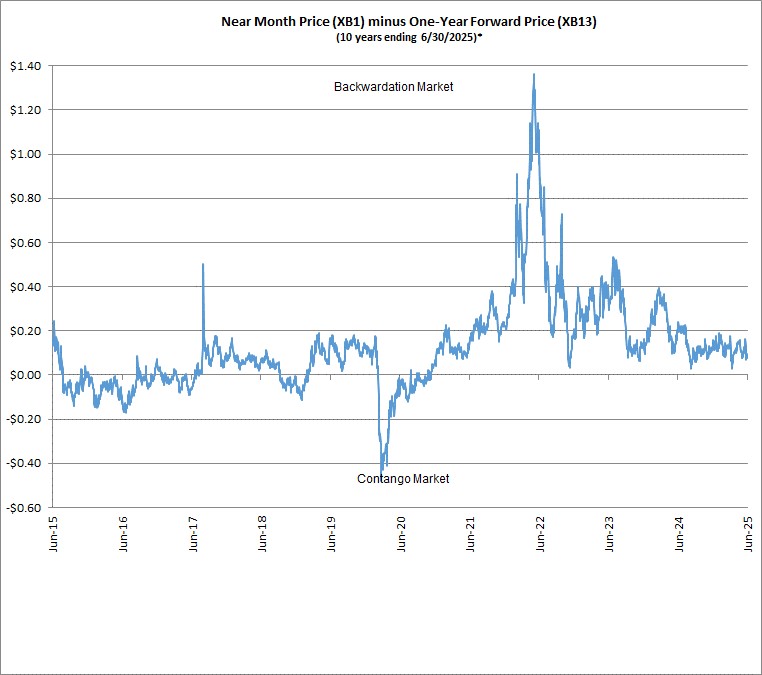Viewport: 762px width, 675px height.
Task: Click the subtitle '(10 years ending 6/30/2025)*'
Action: [409, 37]
